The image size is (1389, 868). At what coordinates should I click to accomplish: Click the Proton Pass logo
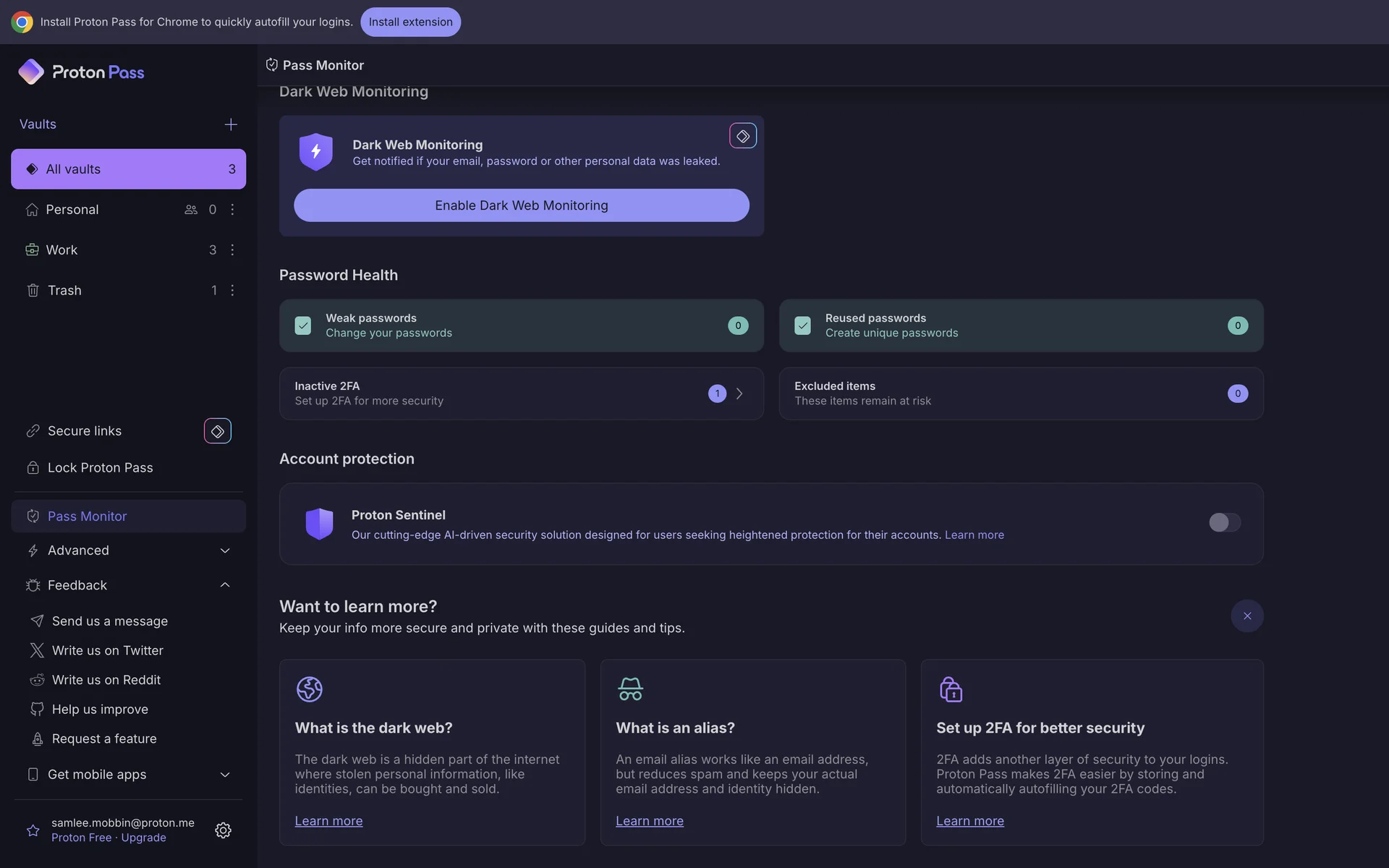[81, 72]
